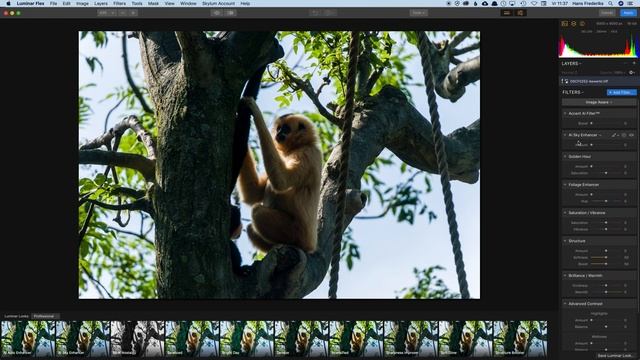Collapse the AI Sky Enhancer section
The width and height of the screenshot is (640, 360).
[565, 135]
